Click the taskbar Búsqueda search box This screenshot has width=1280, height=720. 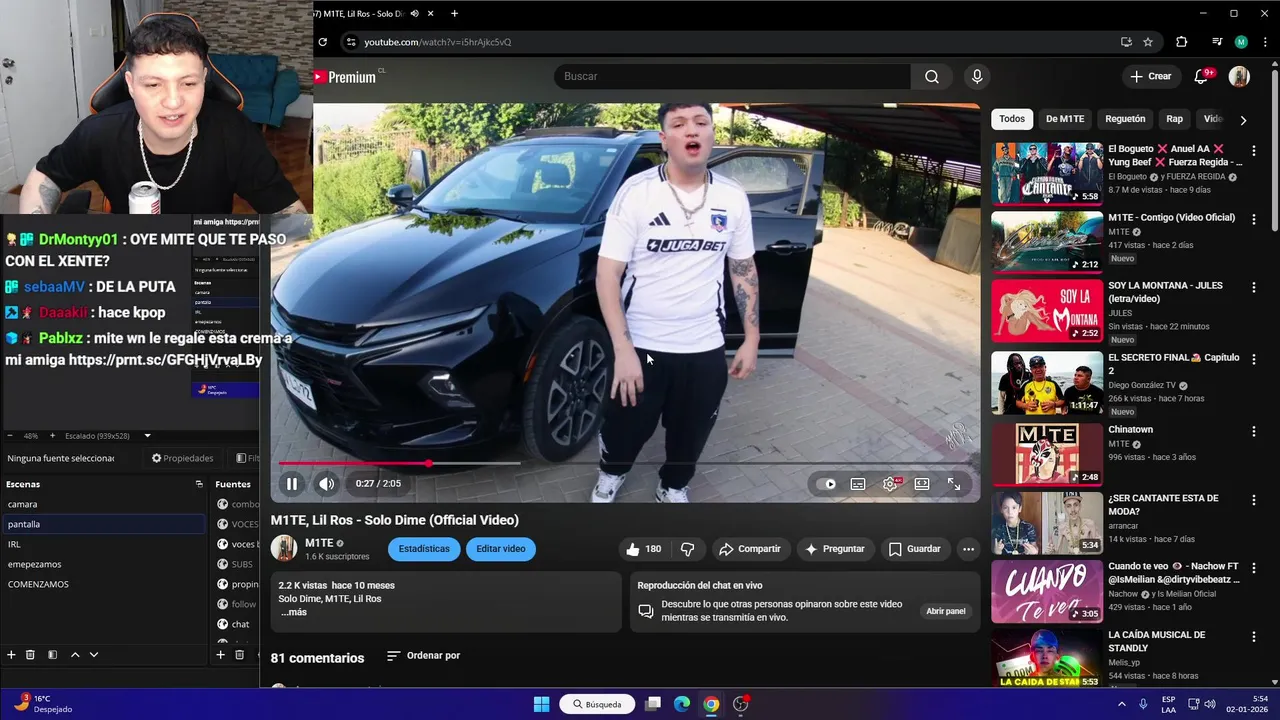pyautogui.click(x=598, y=704)
